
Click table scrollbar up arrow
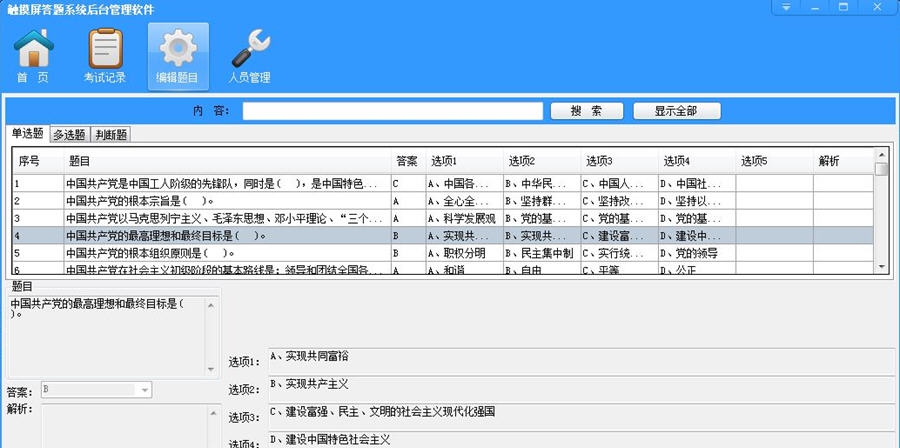[881, 154]
